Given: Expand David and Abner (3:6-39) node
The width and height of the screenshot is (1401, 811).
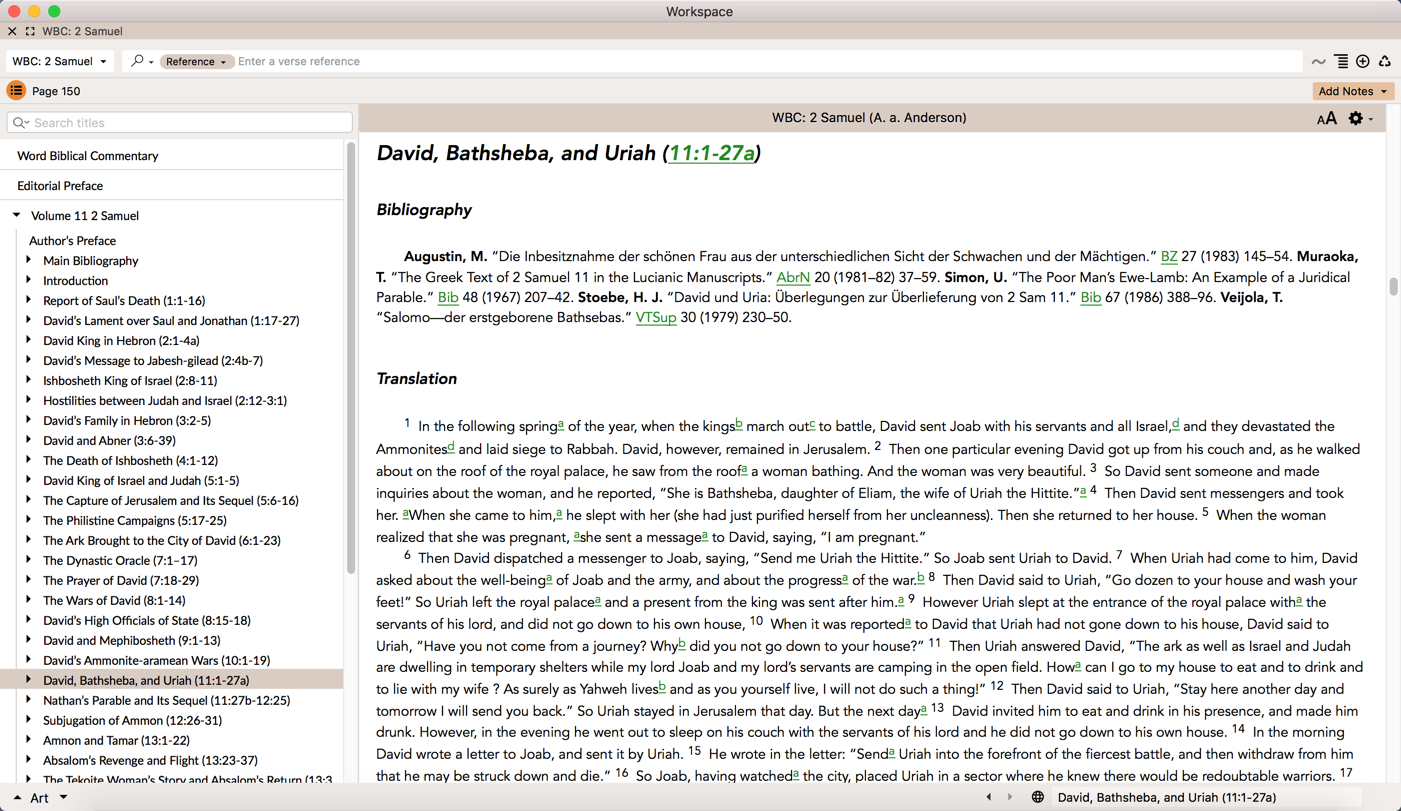Looking at the screenshot, I should coord(29,440).
